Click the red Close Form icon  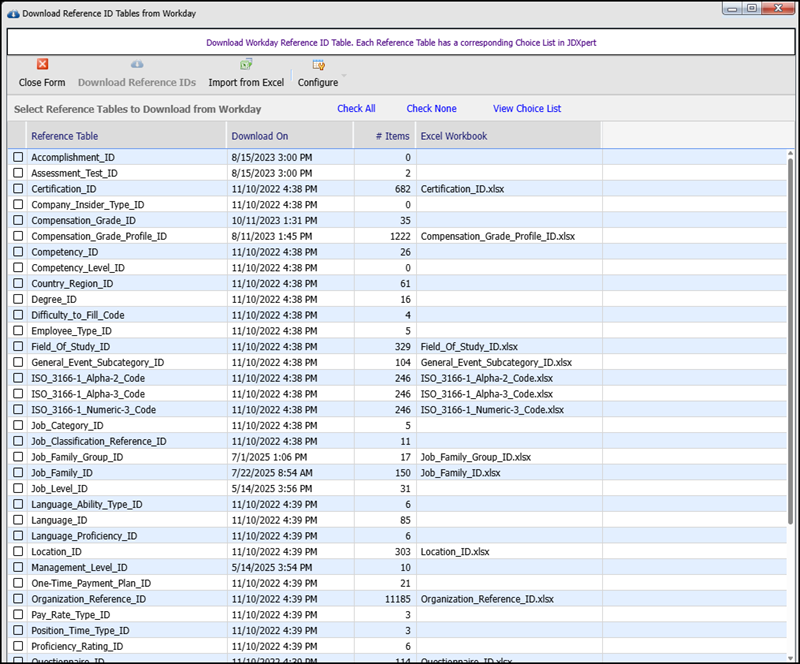pyautogui.click(x=42, y=64)
